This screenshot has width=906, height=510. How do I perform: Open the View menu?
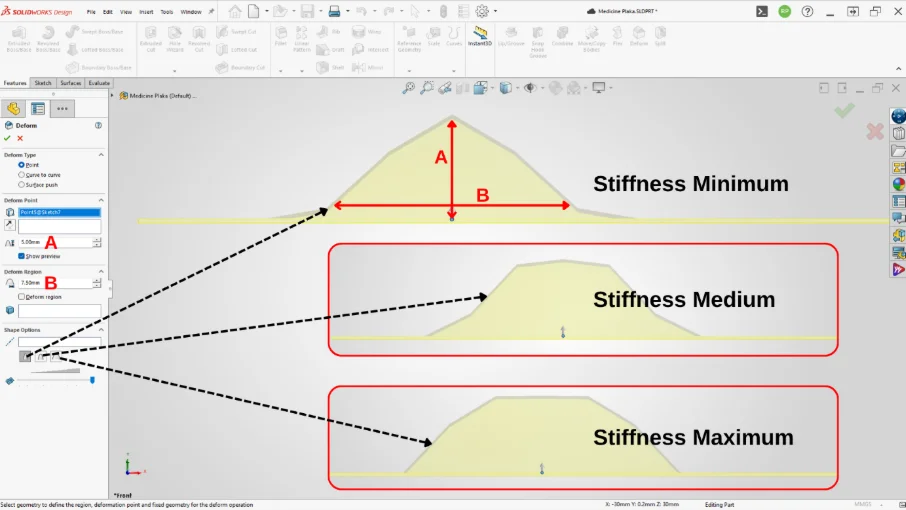pyautogui.click(x=125, y=12)
